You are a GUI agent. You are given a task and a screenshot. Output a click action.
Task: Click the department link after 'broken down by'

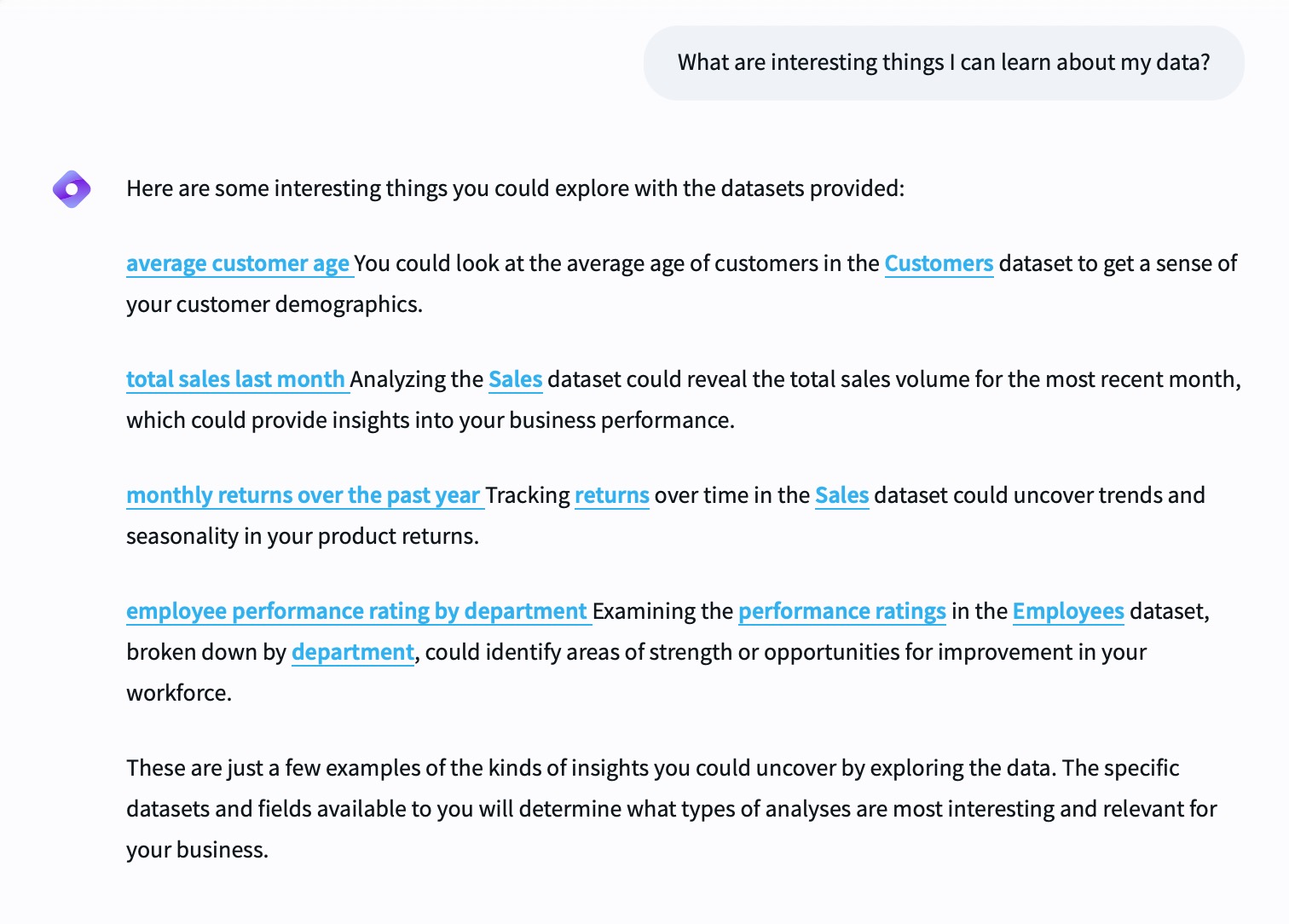click(353, 652)
